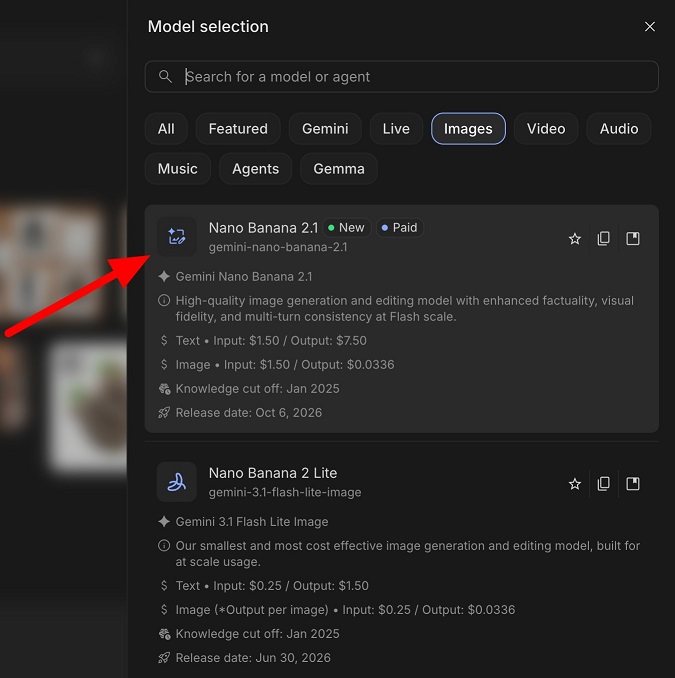Image resolution: width=675 pixels, height=678 pixels.
Task: Open Nano Banana 2 Lite details panel icon
Action: tap(633, 484)
